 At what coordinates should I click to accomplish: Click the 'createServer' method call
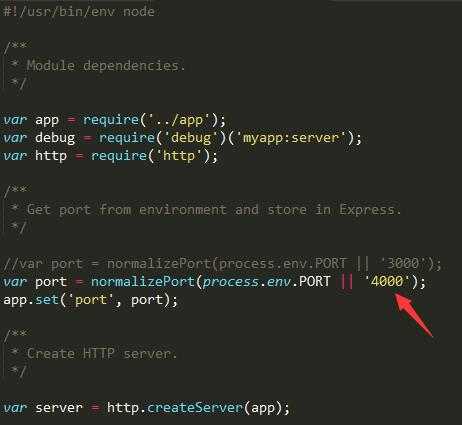(x=195, y=408)
